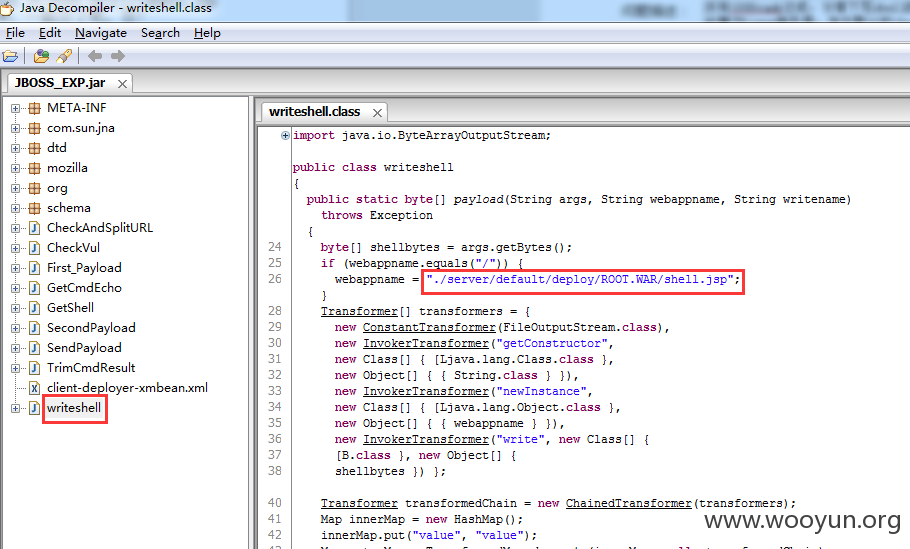Screen dimensions: 910x549
Task: Open the File menu
Action: point(15,33)
